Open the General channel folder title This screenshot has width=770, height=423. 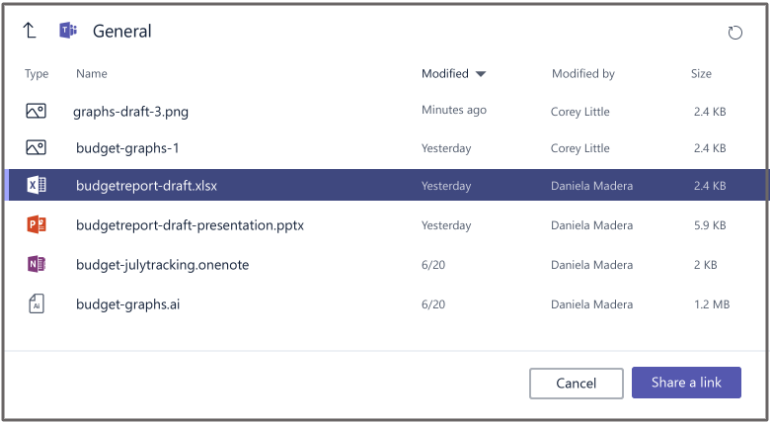[x=122, y=31]
